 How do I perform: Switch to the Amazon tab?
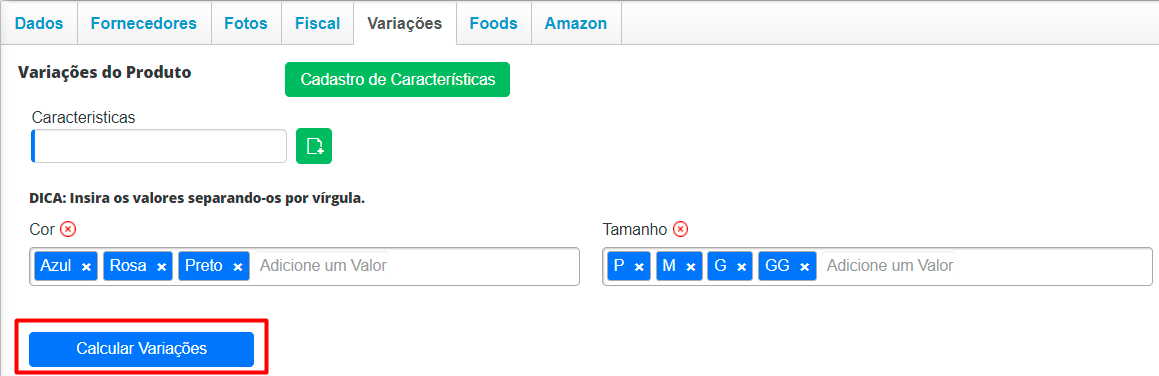tap(576, 23)
